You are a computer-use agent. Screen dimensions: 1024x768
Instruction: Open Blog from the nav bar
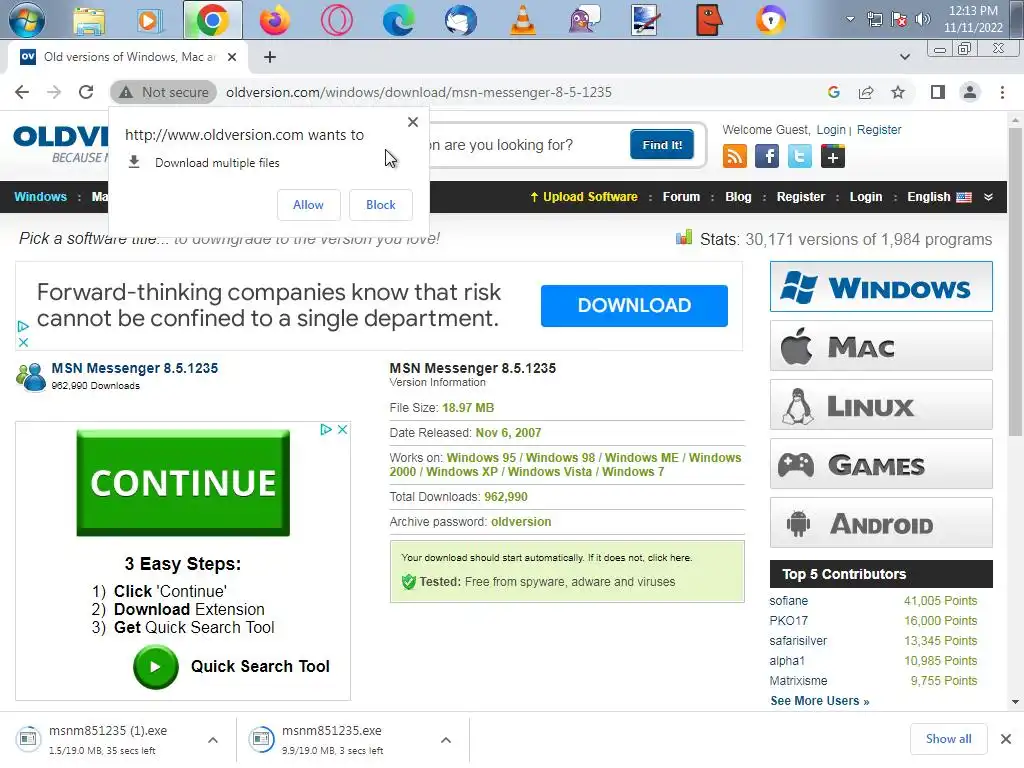(x=738, y=197)
